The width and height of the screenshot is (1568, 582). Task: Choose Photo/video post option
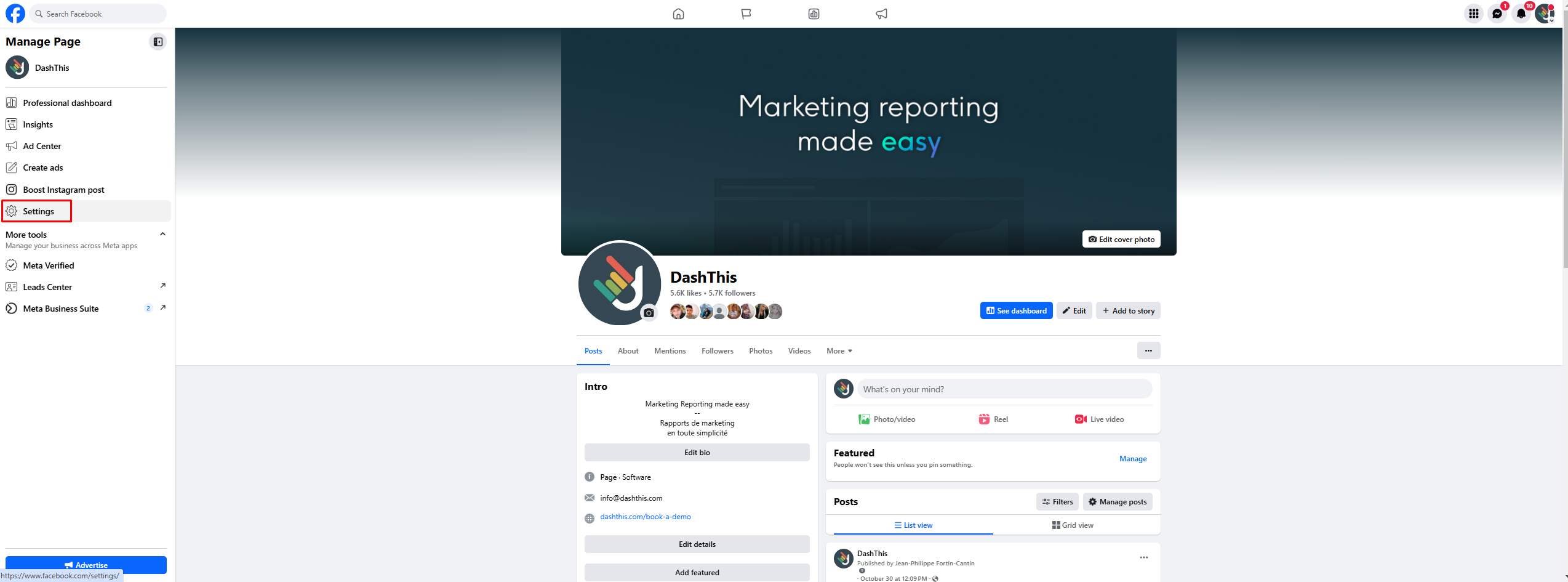pos(887,419)
